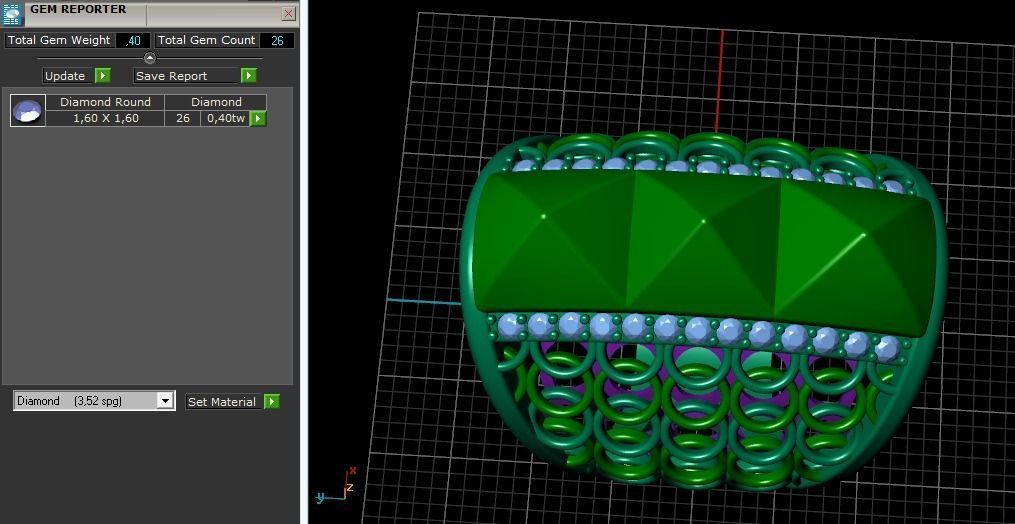Collapse the panel with the round arrow handle
Screen dimensions: 1015x524
(150, 58)
